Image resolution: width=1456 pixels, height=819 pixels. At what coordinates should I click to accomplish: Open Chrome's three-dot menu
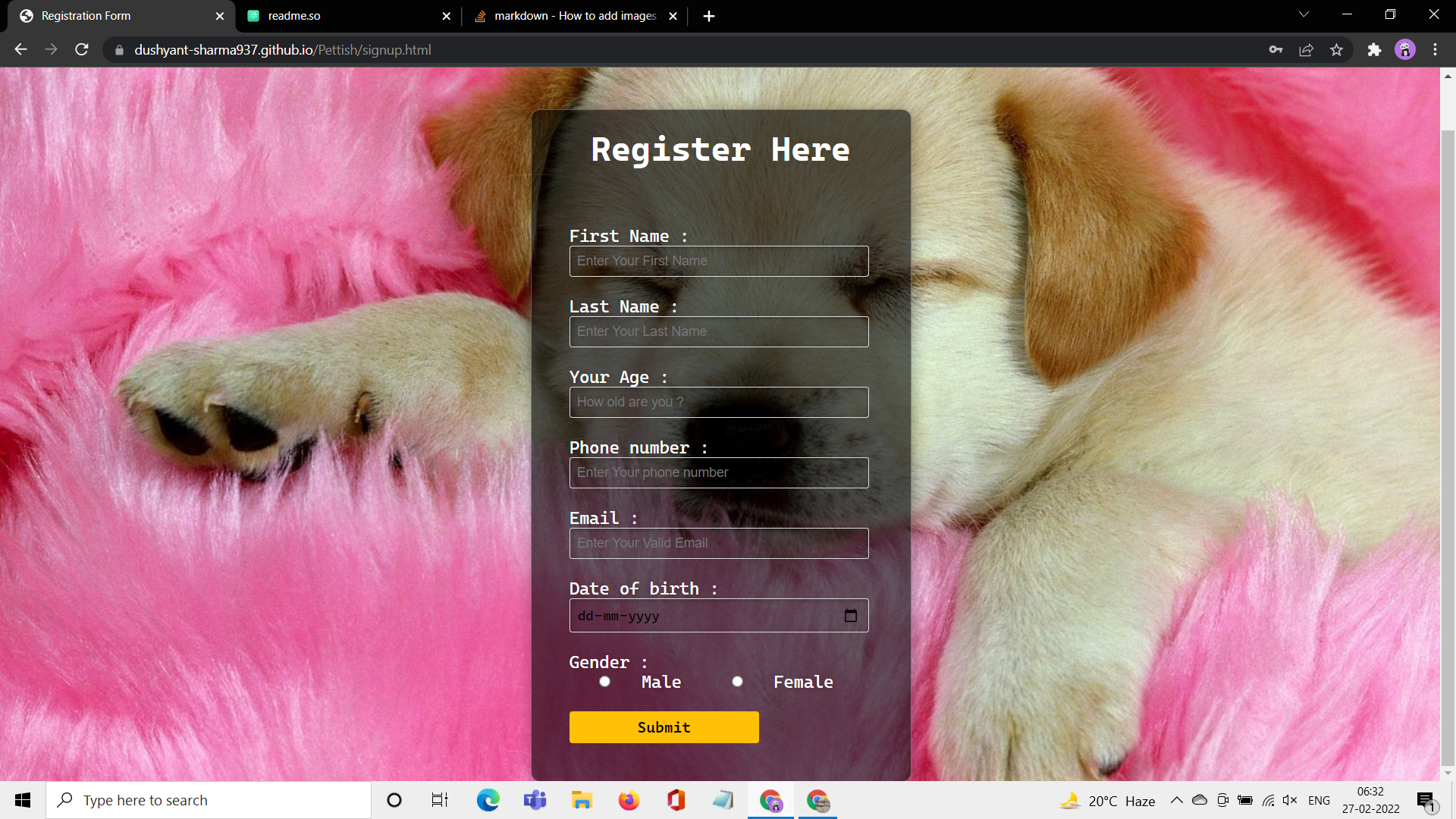point(1434,49)
